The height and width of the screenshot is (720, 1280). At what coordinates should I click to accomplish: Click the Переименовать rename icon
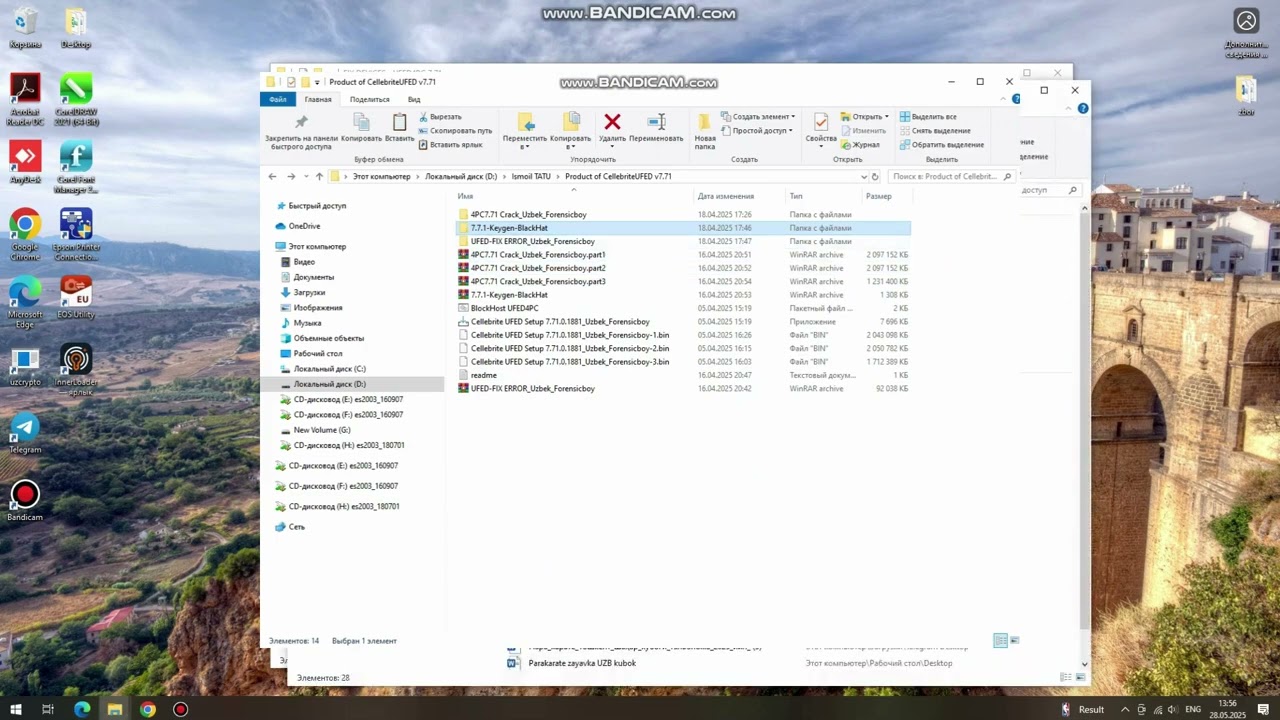[x=656, y=122]
